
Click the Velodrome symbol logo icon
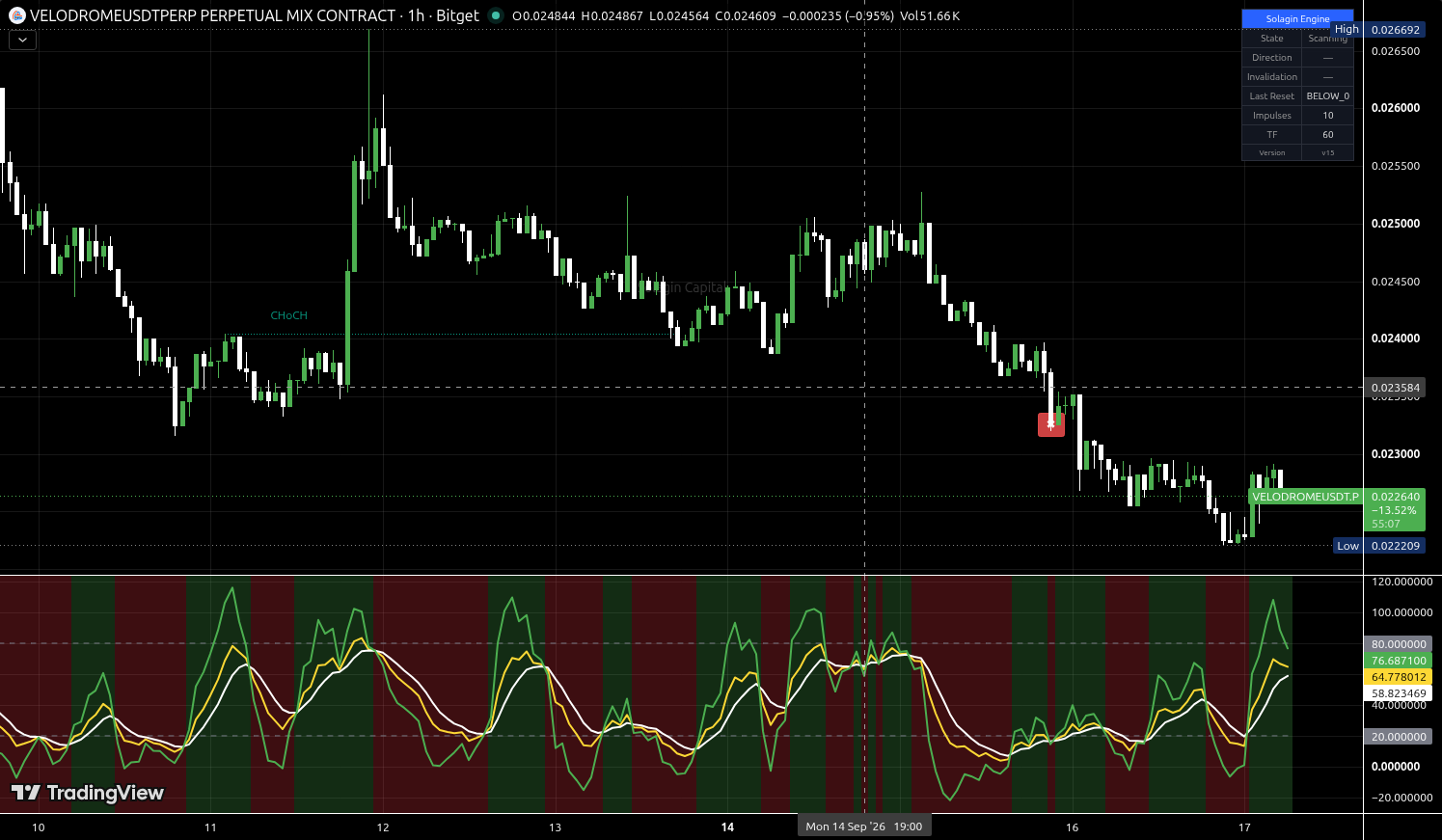[x=16, y=15]
